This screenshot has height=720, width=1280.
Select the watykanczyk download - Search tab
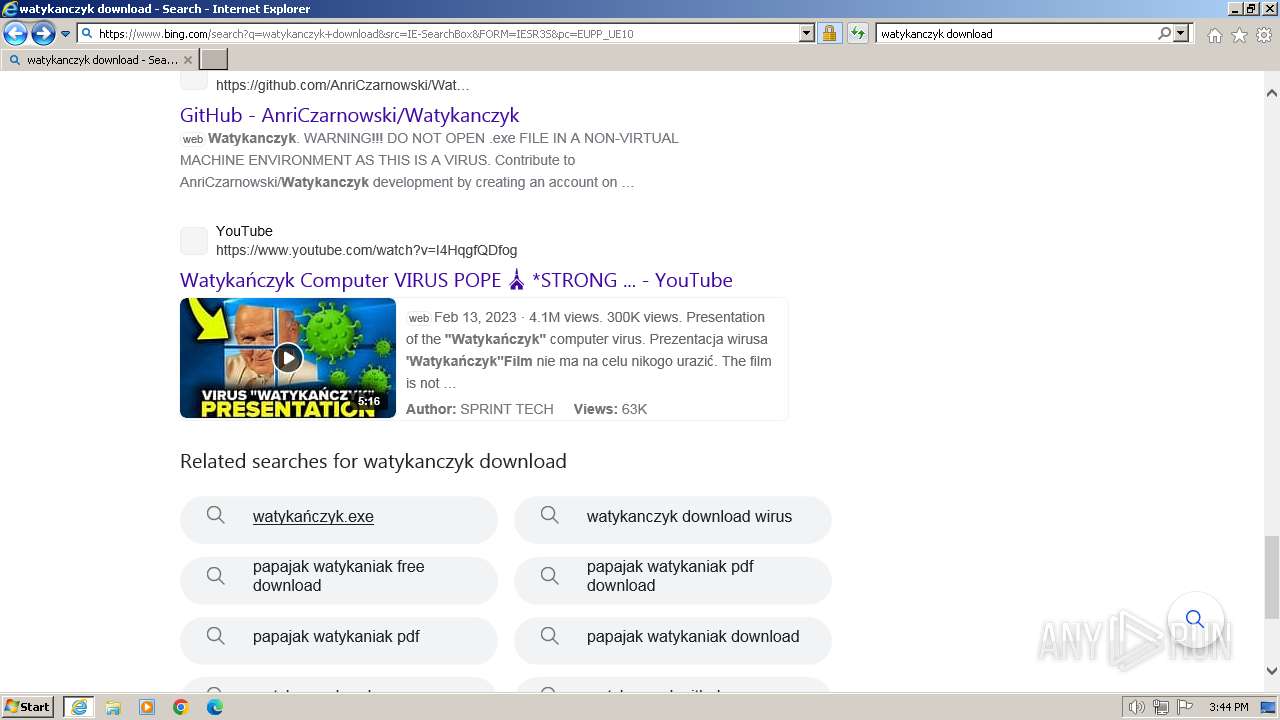click(99, 60)
